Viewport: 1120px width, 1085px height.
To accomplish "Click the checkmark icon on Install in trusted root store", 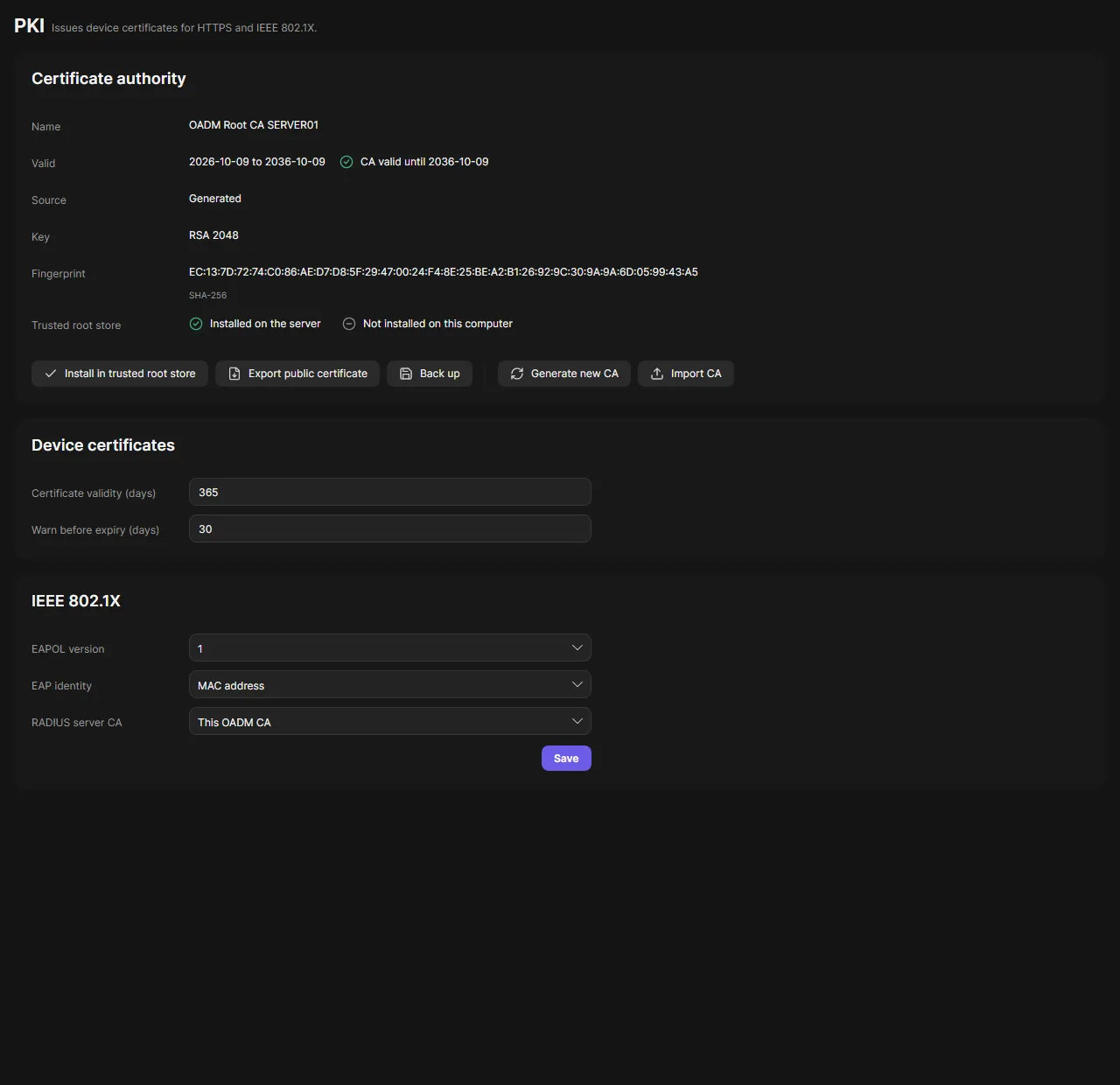I will coord(51,374).
